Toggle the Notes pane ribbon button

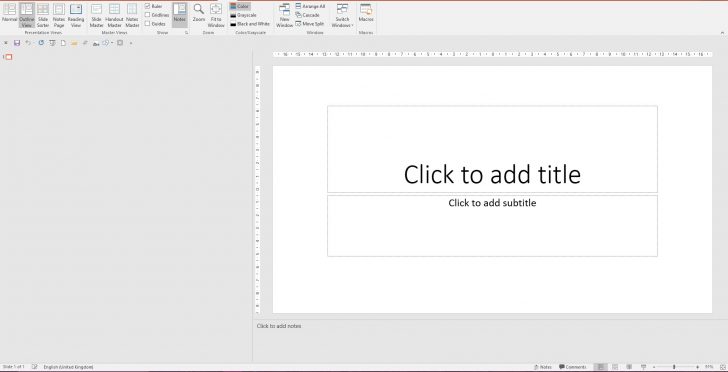click(x=180, y=15)
